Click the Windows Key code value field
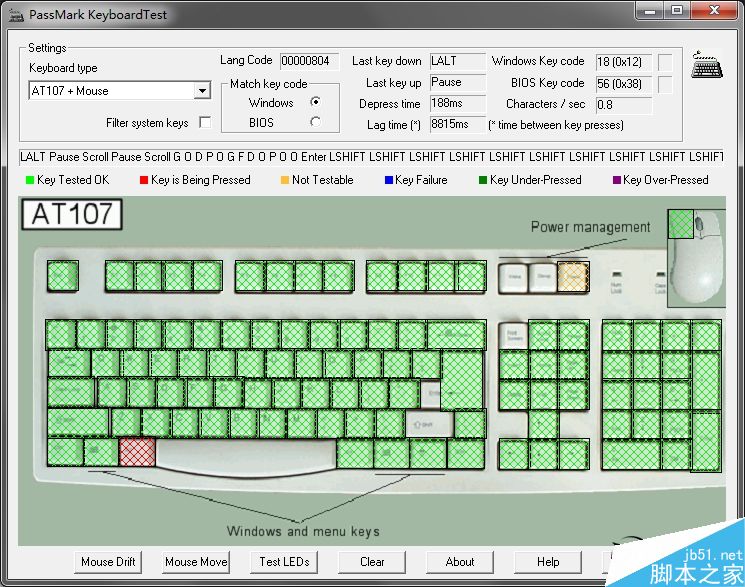Image resolution: width=745 pixels, height=587 pixels. point(623,62)
